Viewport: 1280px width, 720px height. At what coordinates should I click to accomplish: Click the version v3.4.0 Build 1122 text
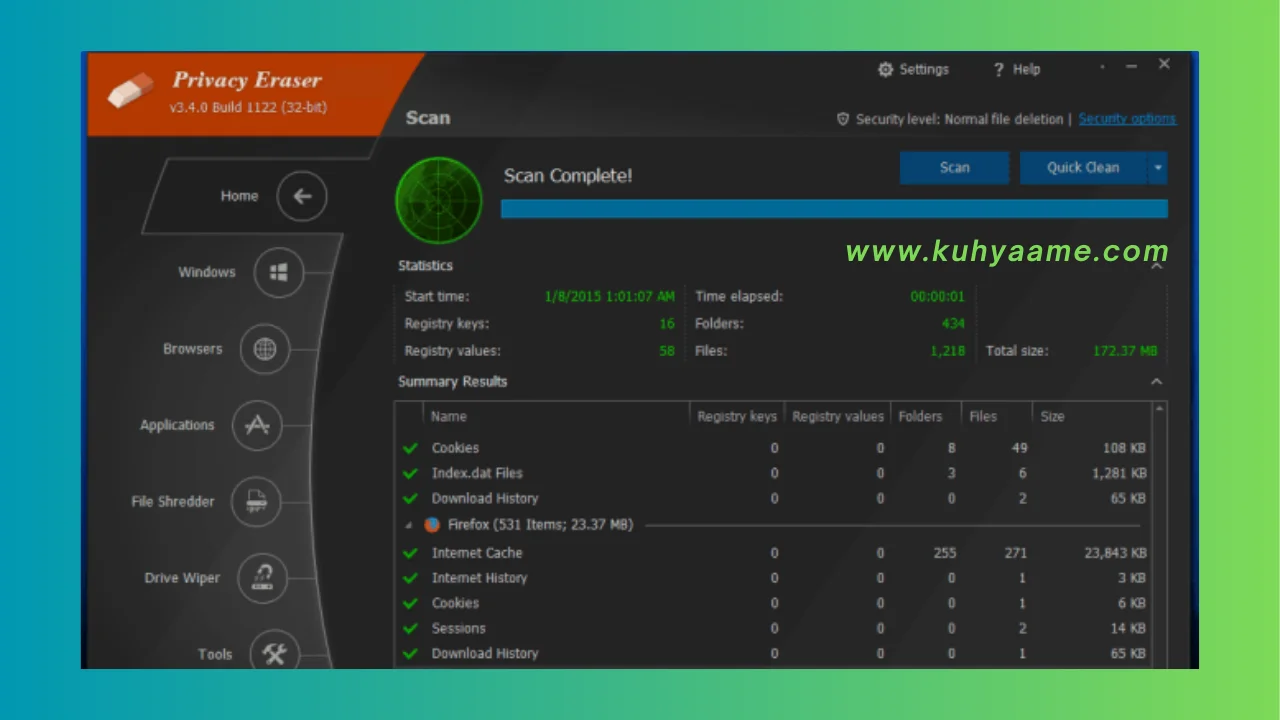tap(249, 108)
